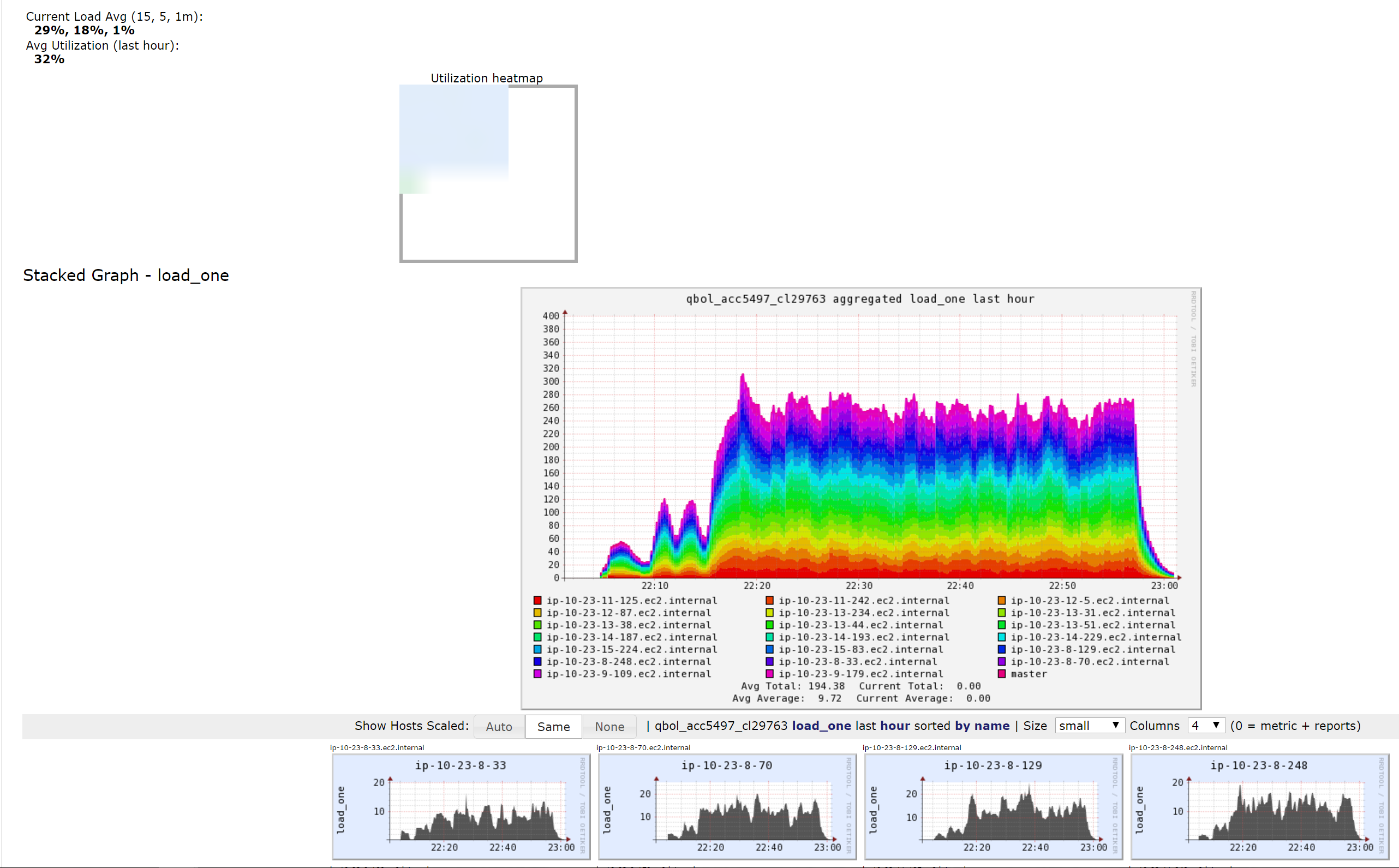Click orange swatch for ip-10-23-11-242 legend entry
Screen dimensions: 1399x868
(769, 601)
